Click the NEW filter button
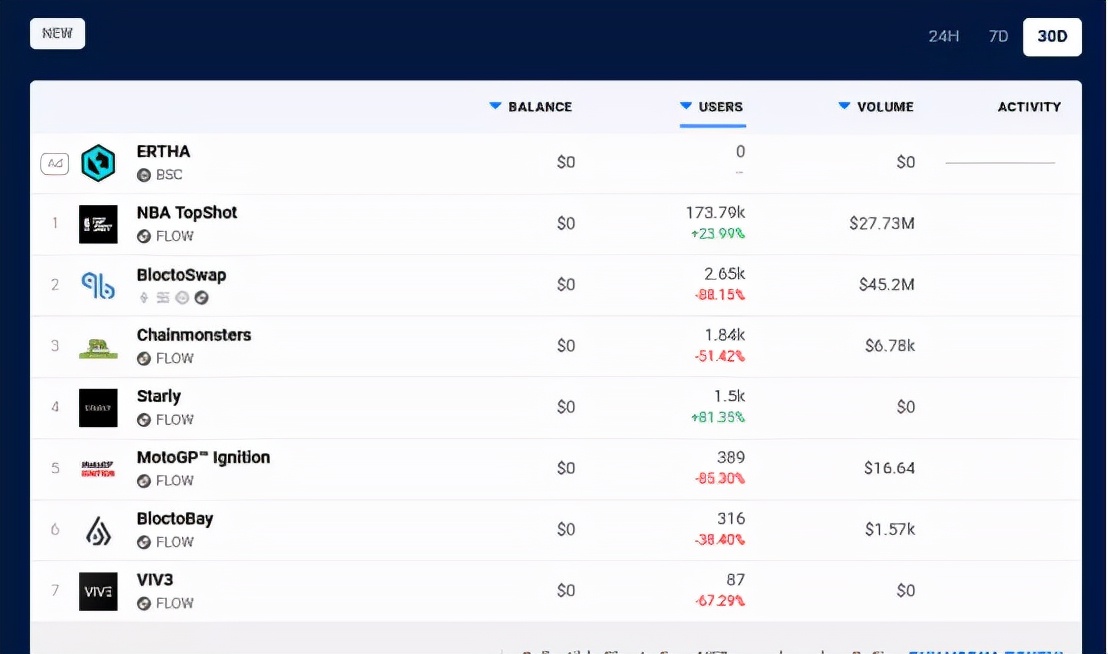This screenshot has height=654, width=1108. (x=57, y=33)
